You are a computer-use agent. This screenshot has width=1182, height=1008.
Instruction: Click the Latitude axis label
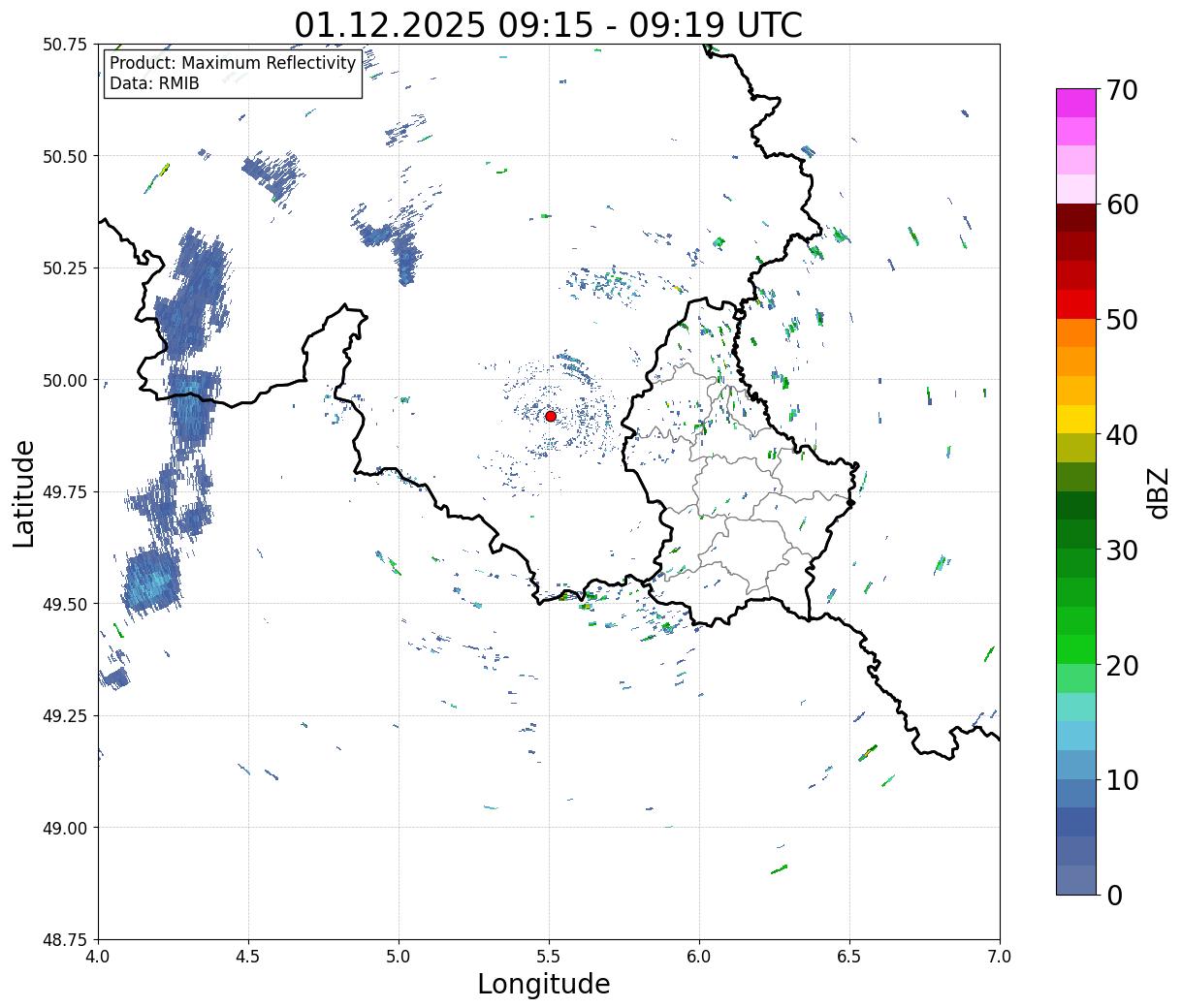(x=24, y=493)
